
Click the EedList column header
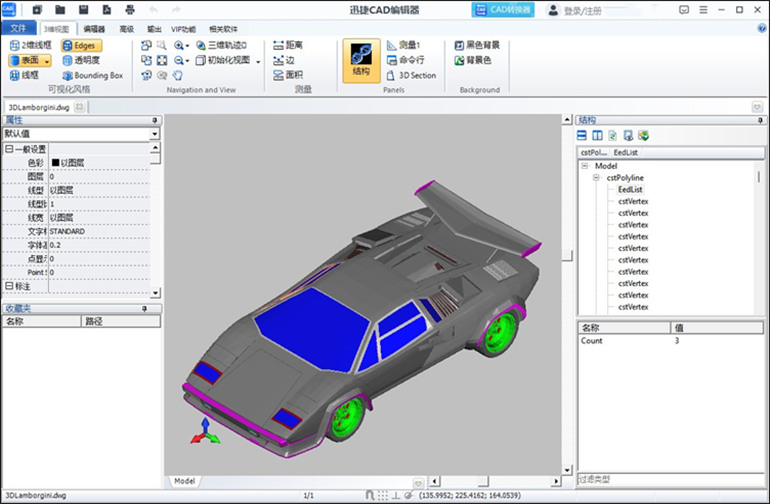tap(626, 152)
